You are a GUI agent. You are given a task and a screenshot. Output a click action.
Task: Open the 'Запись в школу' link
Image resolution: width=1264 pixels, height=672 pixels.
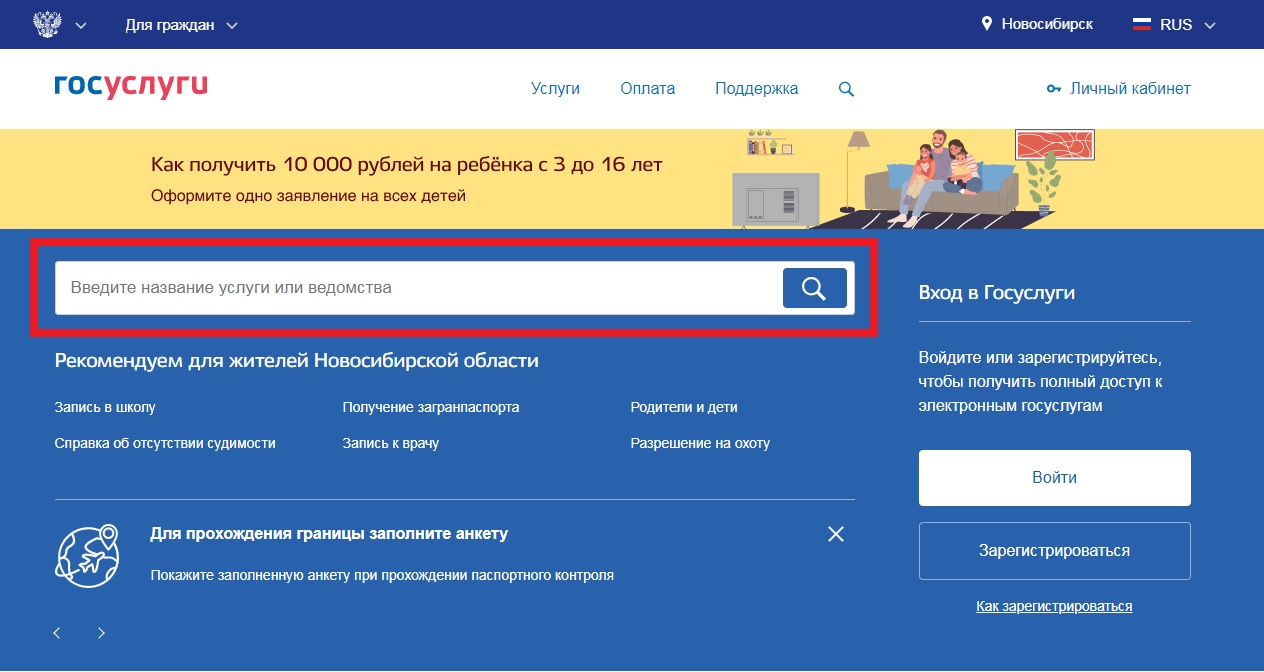(105, 407)
